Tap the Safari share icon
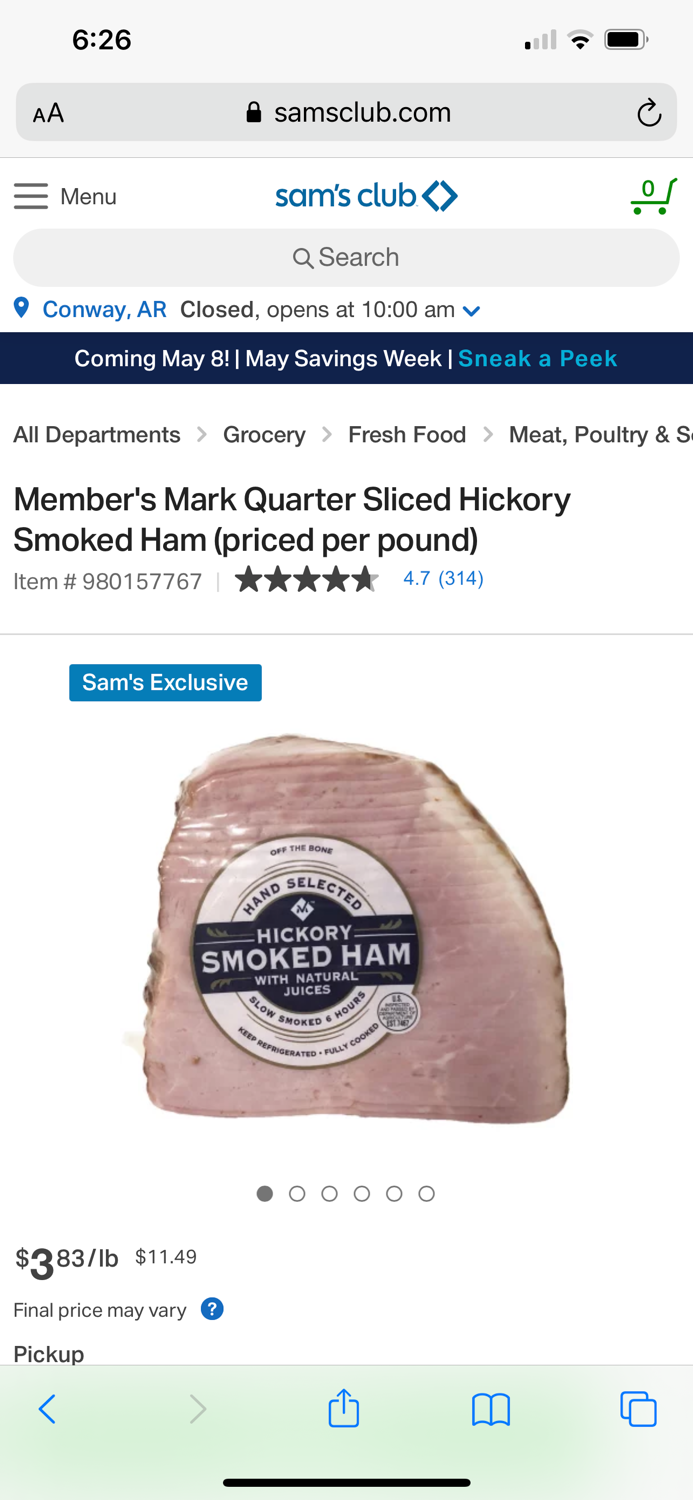This screenshot has width=693, height=1500. pyautogui.click(x=343, y=1407)
